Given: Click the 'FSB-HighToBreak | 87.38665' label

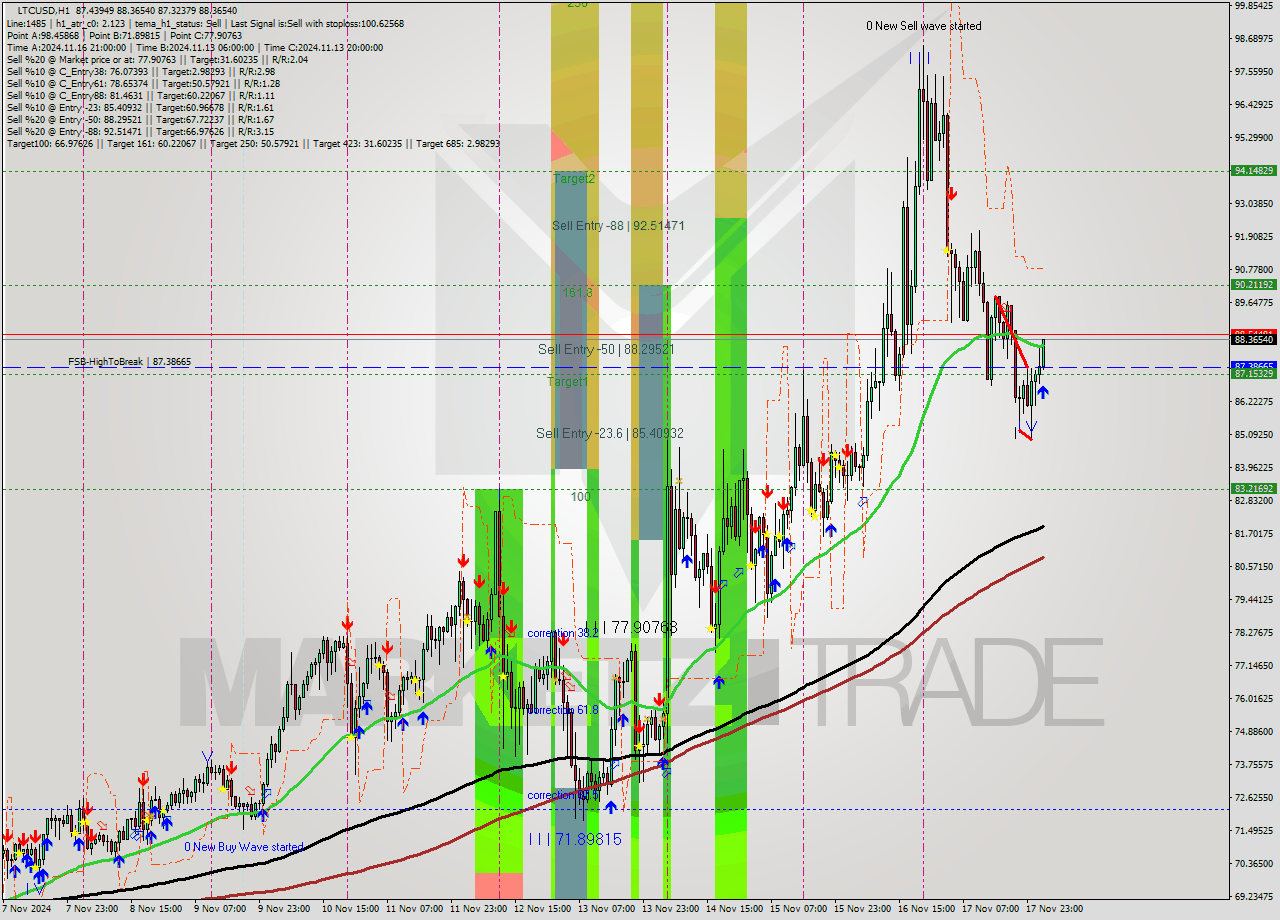Looking at the screenshot, I should (x=129, y=361).
